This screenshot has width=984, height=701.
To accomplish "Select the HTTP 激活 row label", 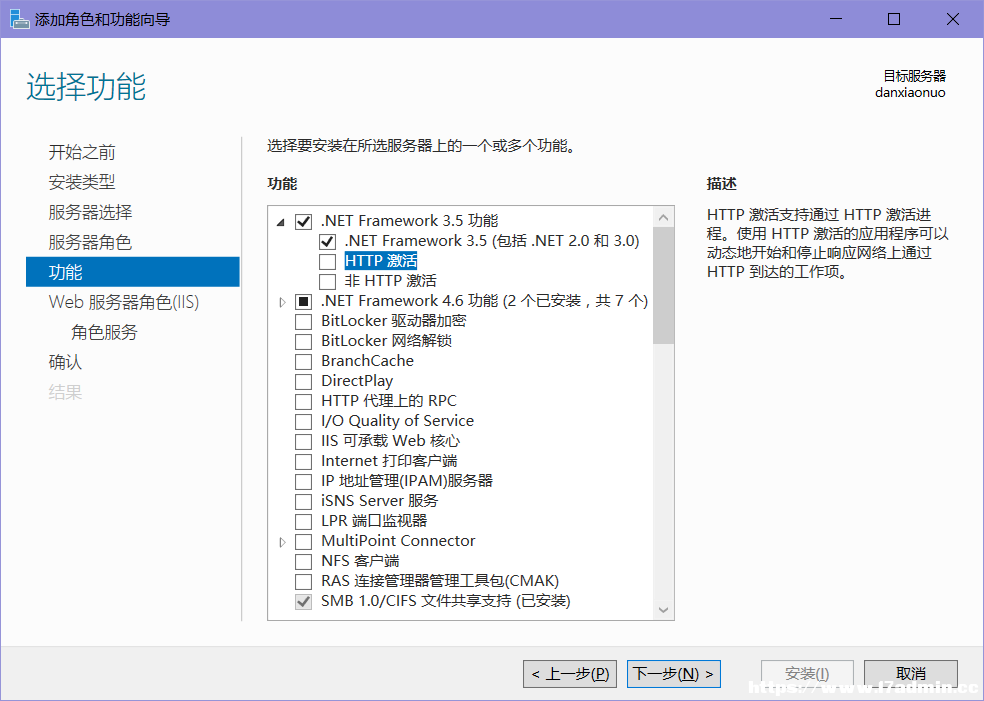I will tap(381, 260).
